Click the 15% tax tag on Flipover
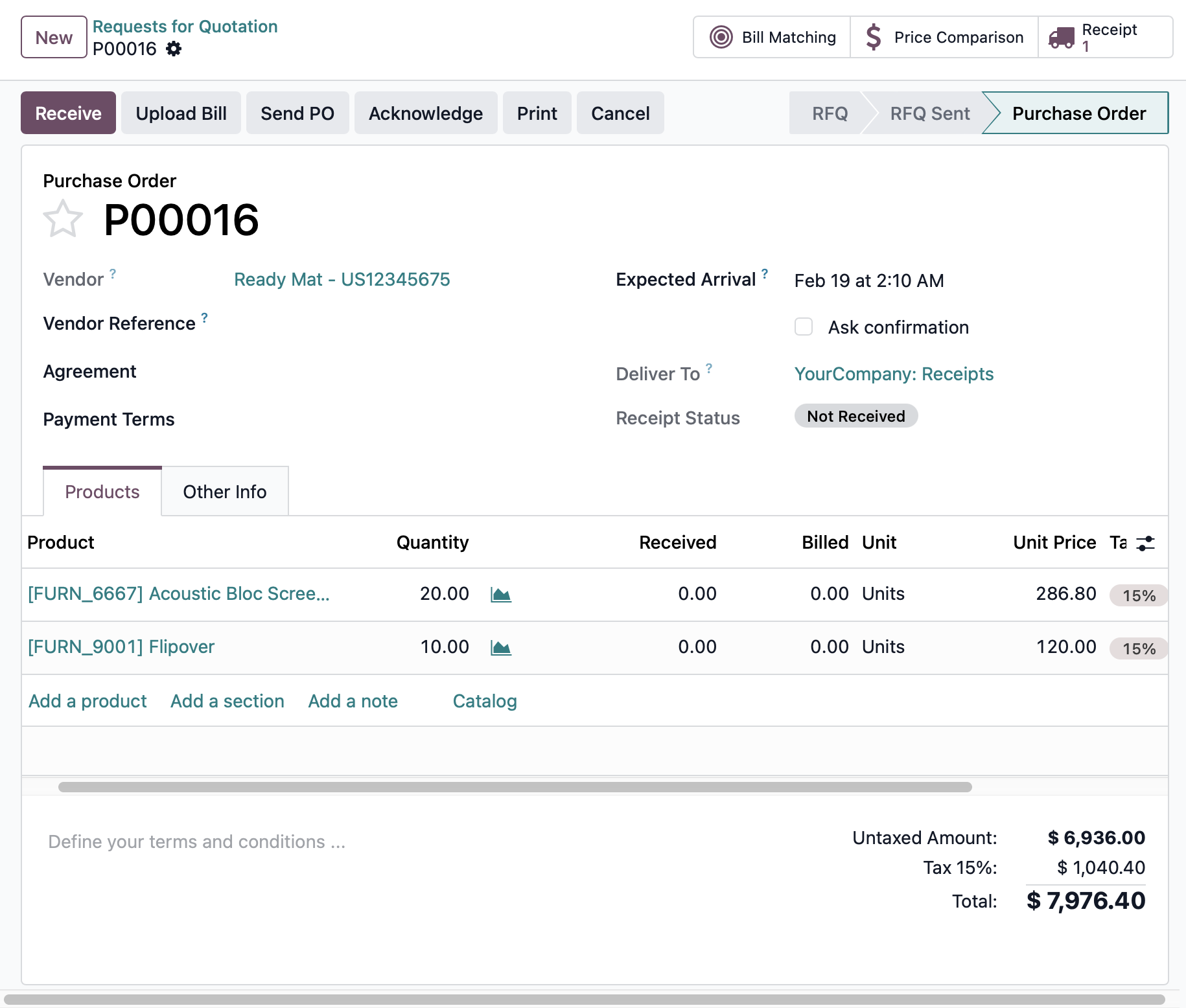This screenshot has width=1186, height=1008. click(x=1138, y=648)
